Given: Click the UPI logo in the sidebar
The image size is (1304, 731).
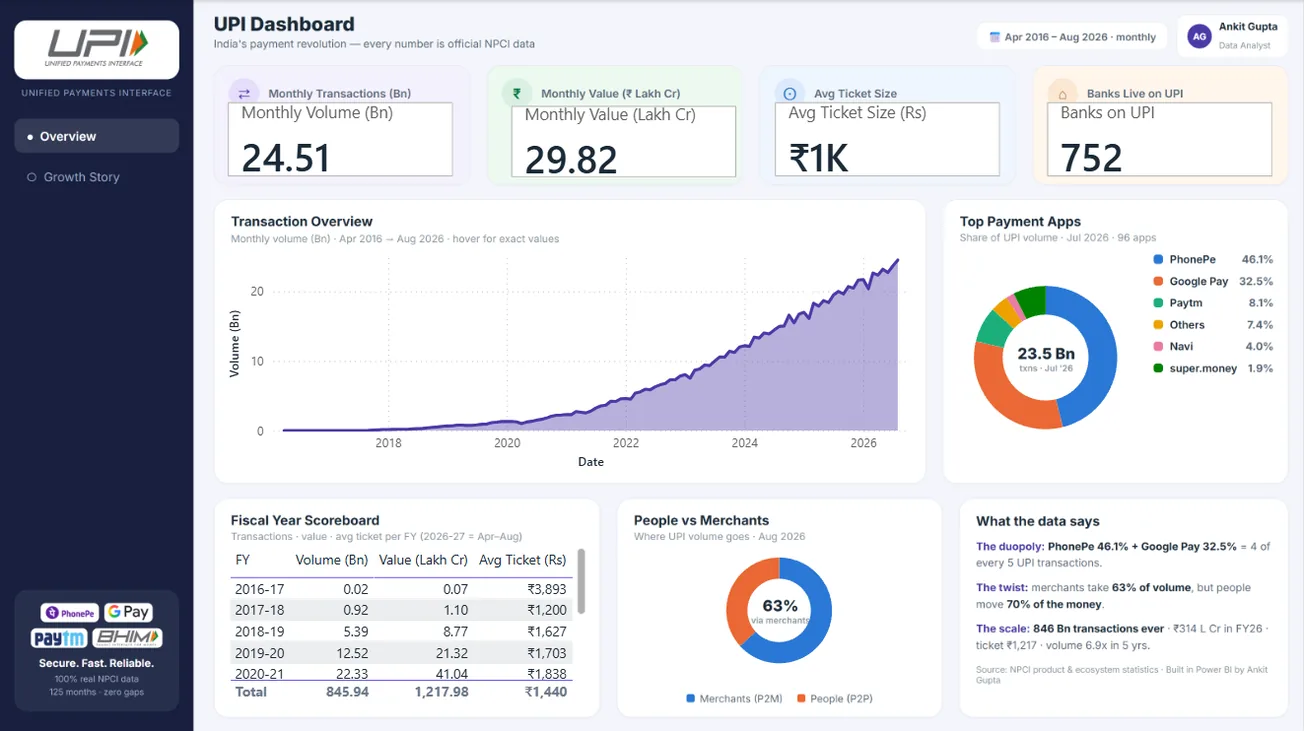Looking at the screenshot, I should coord(97,49).
